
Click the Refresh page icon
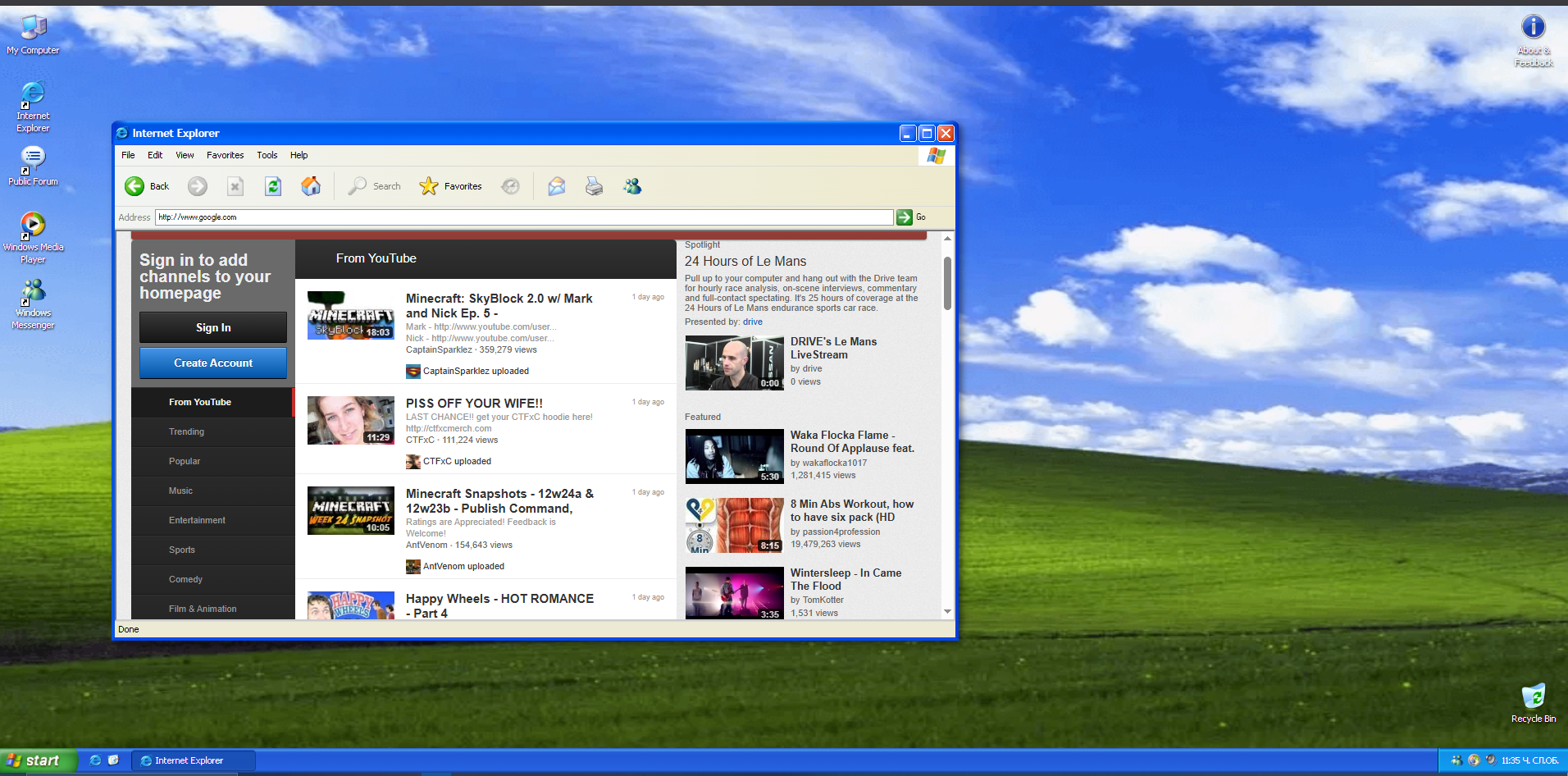tap(273, 186)
